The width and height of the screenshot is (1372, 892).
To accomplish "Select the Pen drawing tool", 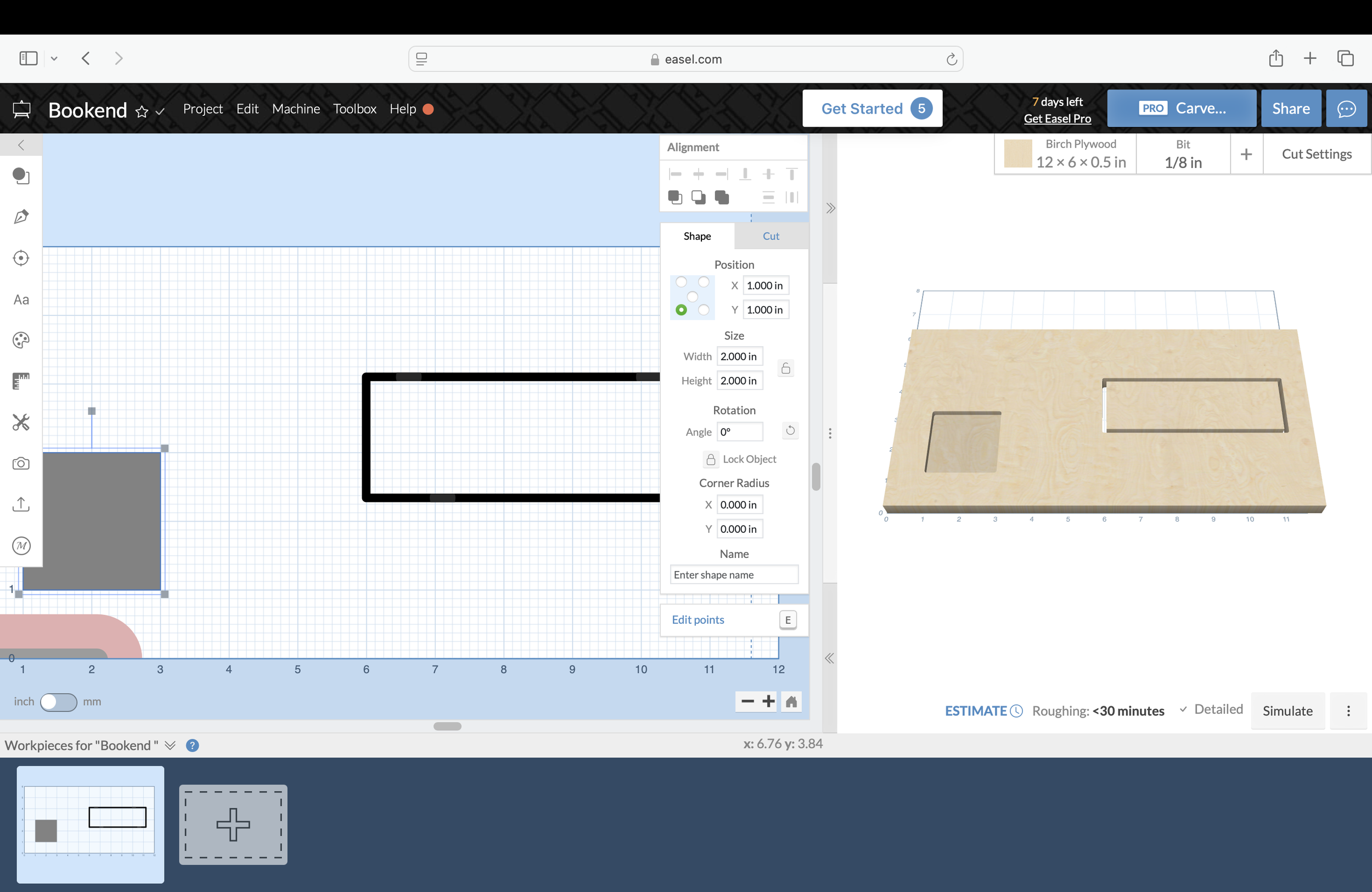I will point(21,217).
